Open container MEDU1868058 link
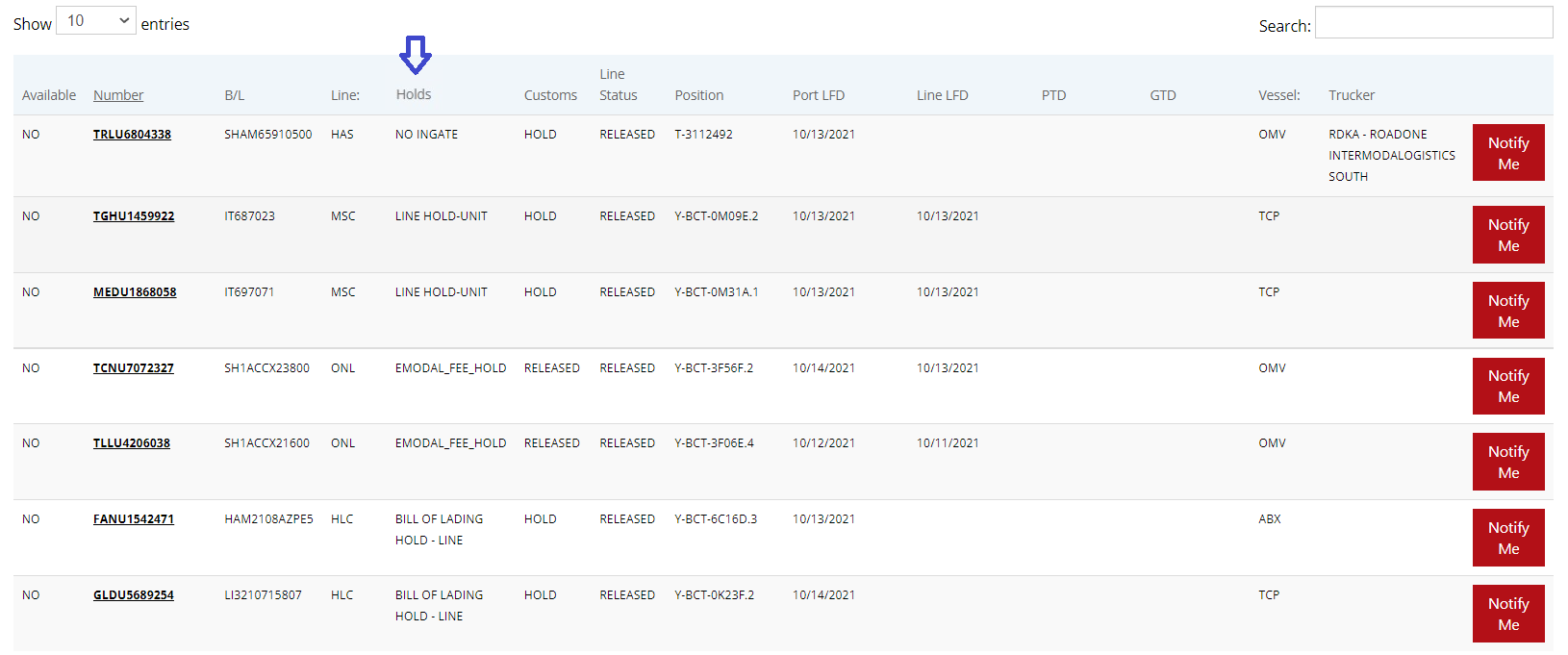 135,292
